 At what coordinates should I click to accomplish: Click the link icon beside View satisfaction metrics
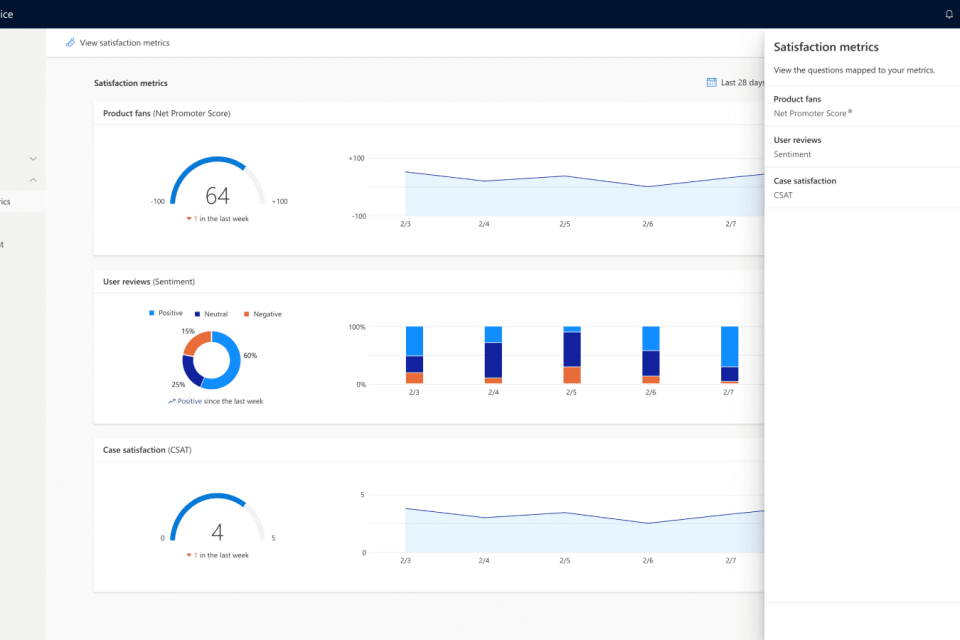tap(70, 43)
